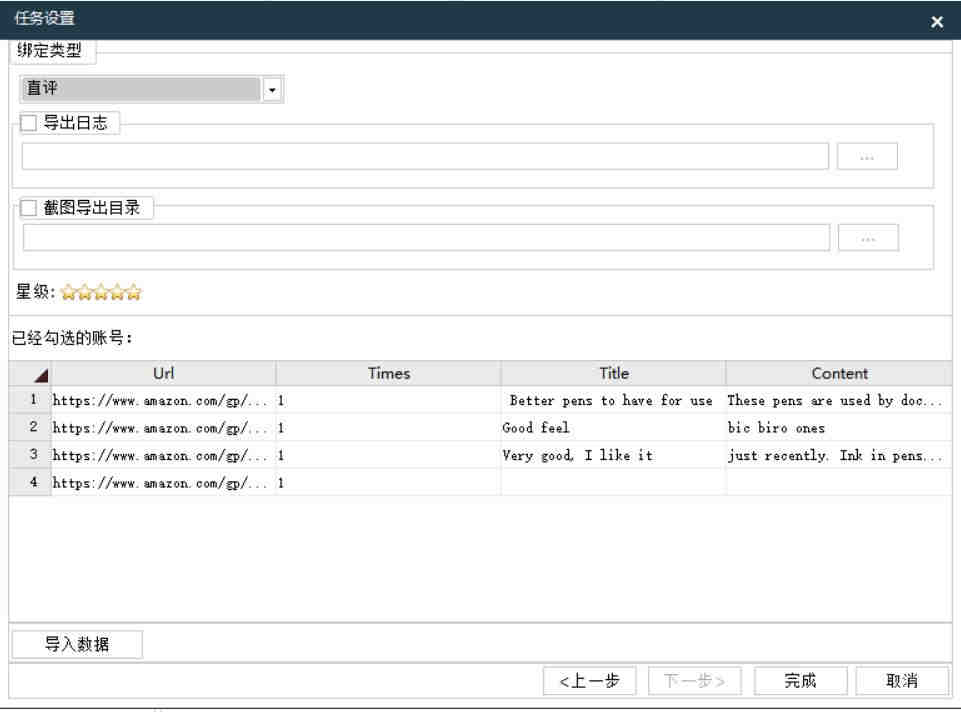Select the empty Title cell in row 4
The image size is (961, 712).
(613, 483)
